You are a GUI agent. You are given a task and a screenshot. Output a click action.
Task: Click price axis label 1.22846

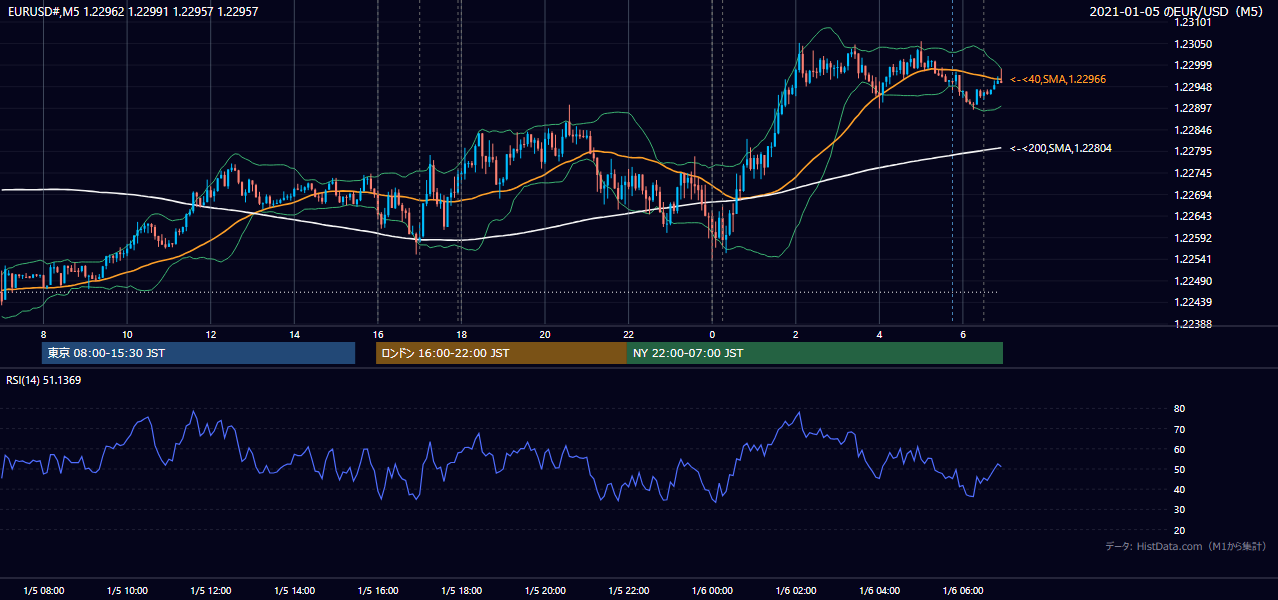point(1192,130)
